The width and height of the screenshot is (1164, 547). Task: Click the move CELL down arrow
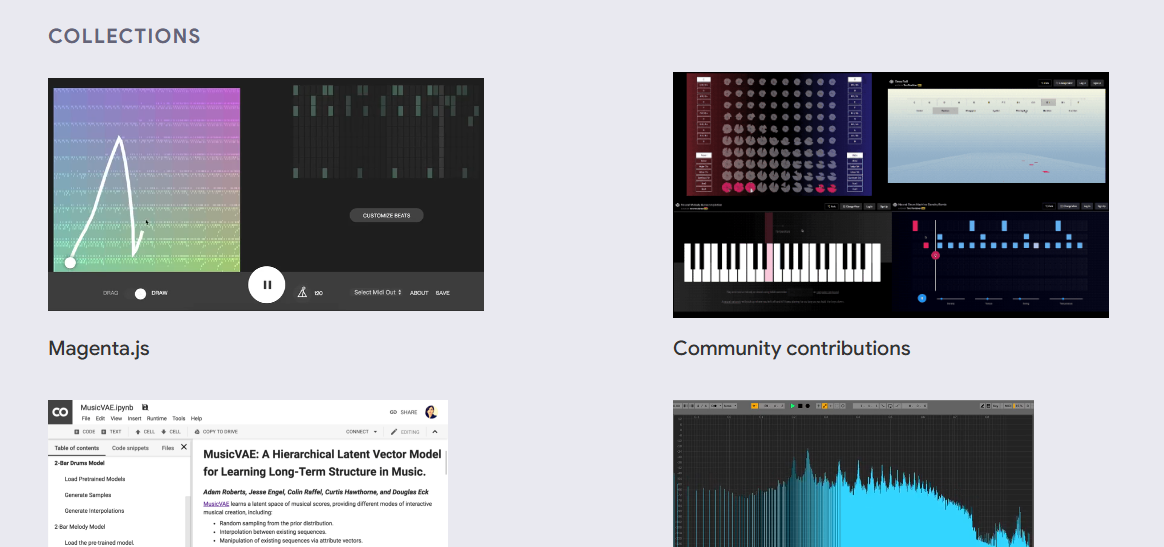[171, 431]
